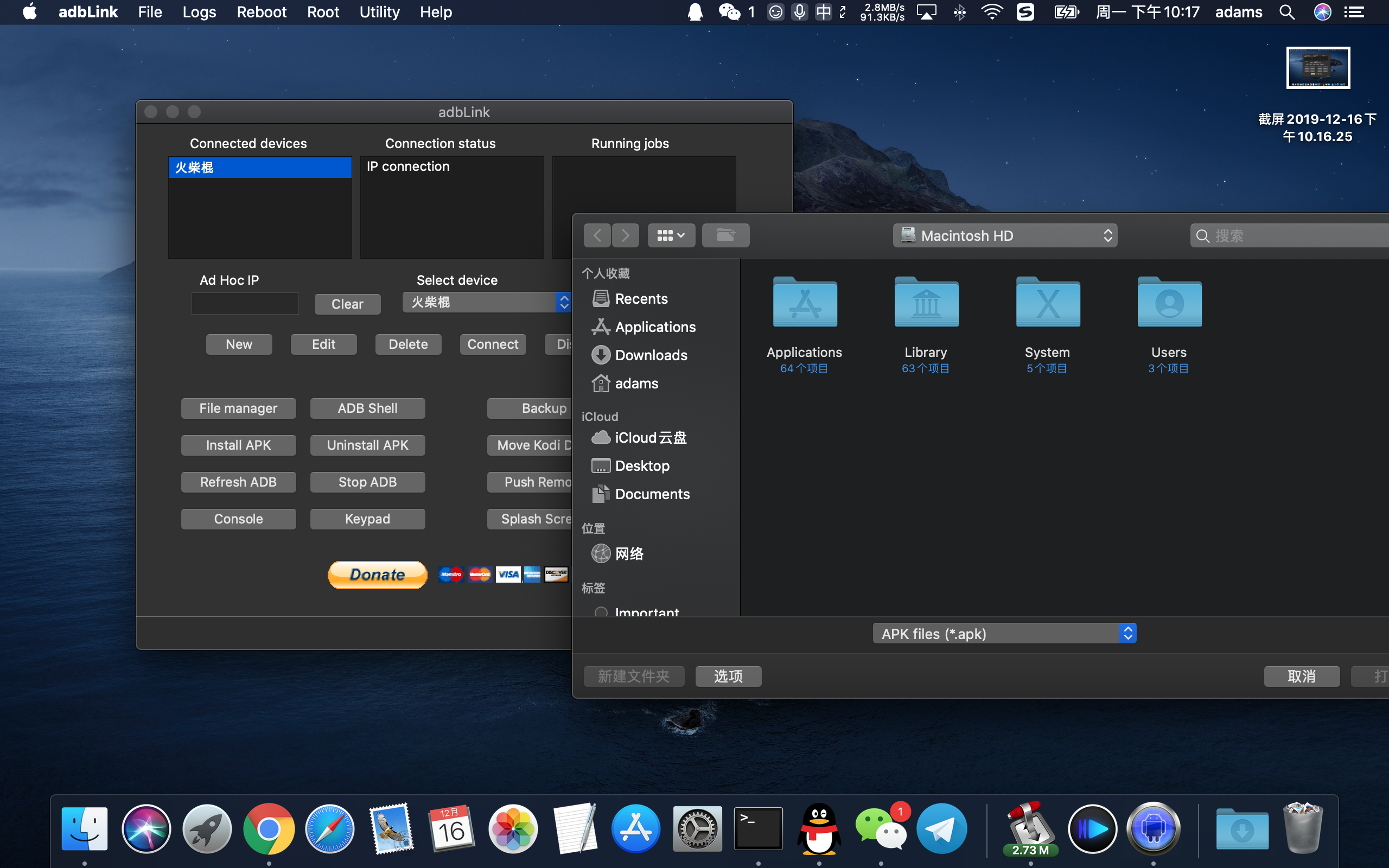Viewport: 1389px width, 868px height.
Task: Open the Apple menu
Action: tap(30, 12)
